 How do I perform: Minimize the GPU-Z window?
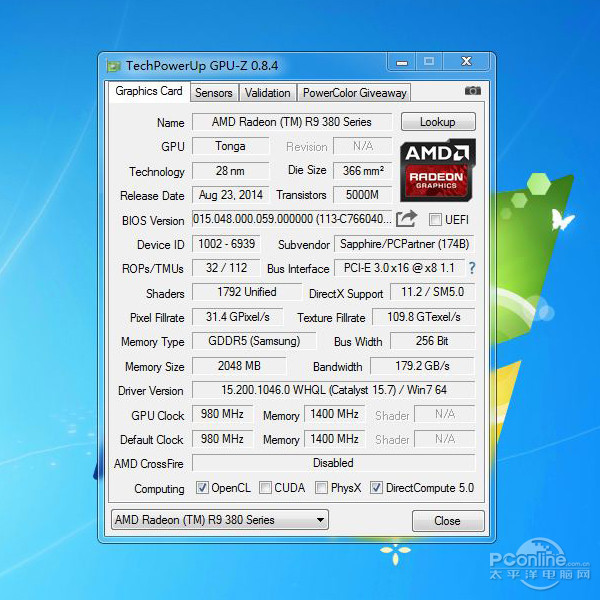click(401, 62)
